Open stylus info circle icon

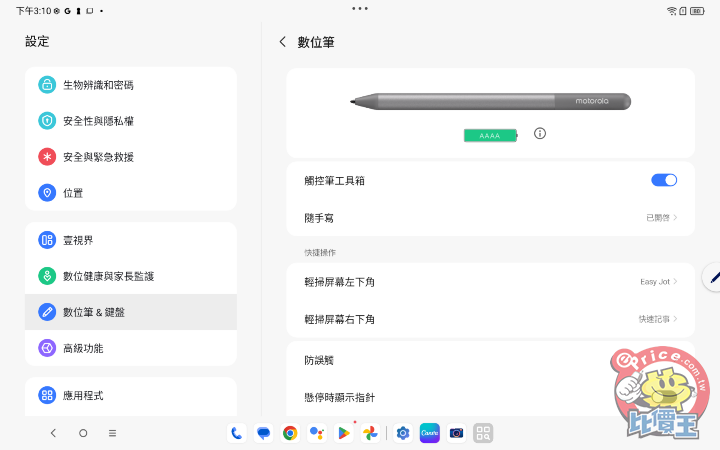(540, 134)
